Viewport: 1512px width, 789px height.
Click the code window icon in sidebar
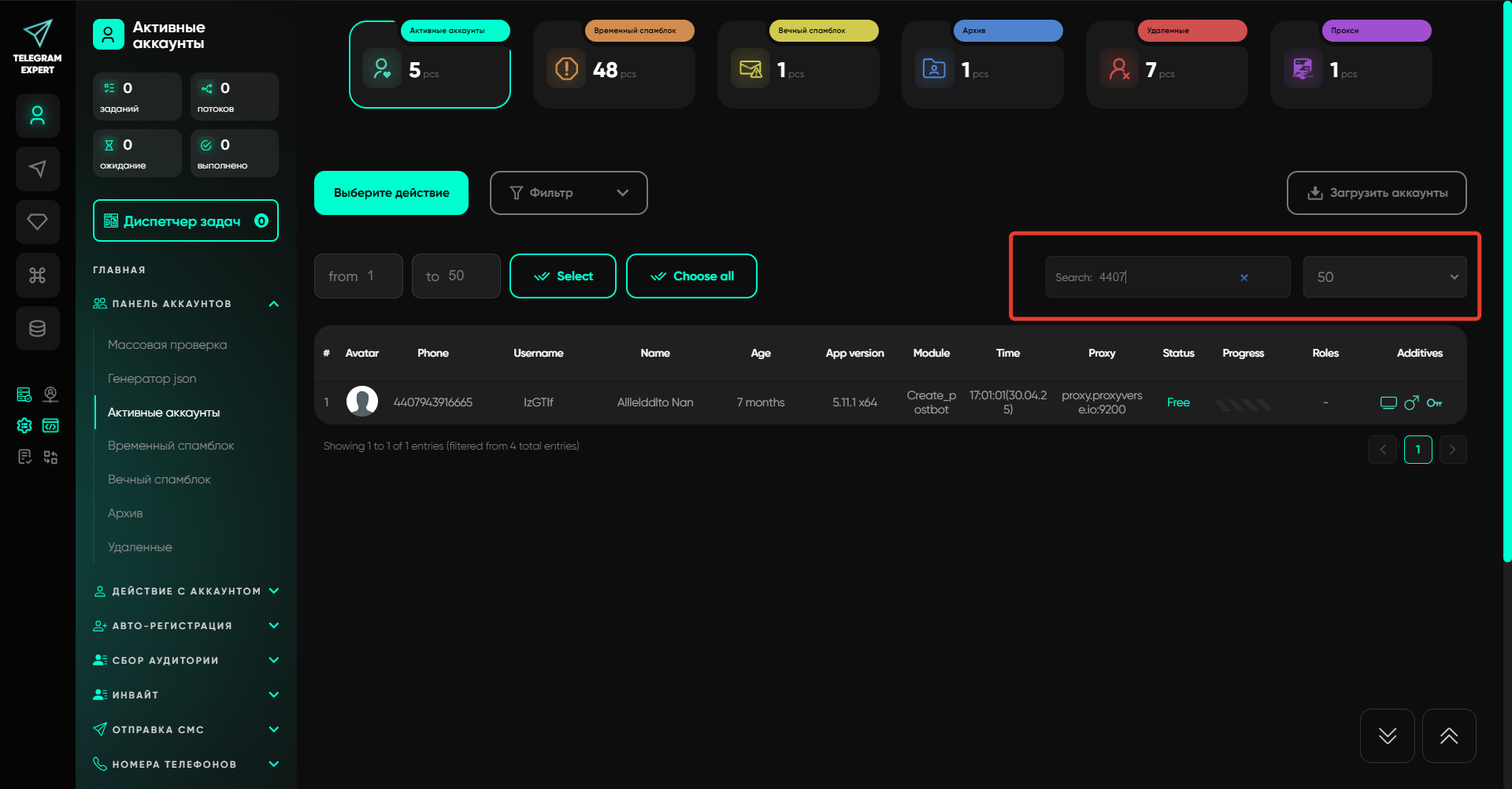tap(50, 426)
